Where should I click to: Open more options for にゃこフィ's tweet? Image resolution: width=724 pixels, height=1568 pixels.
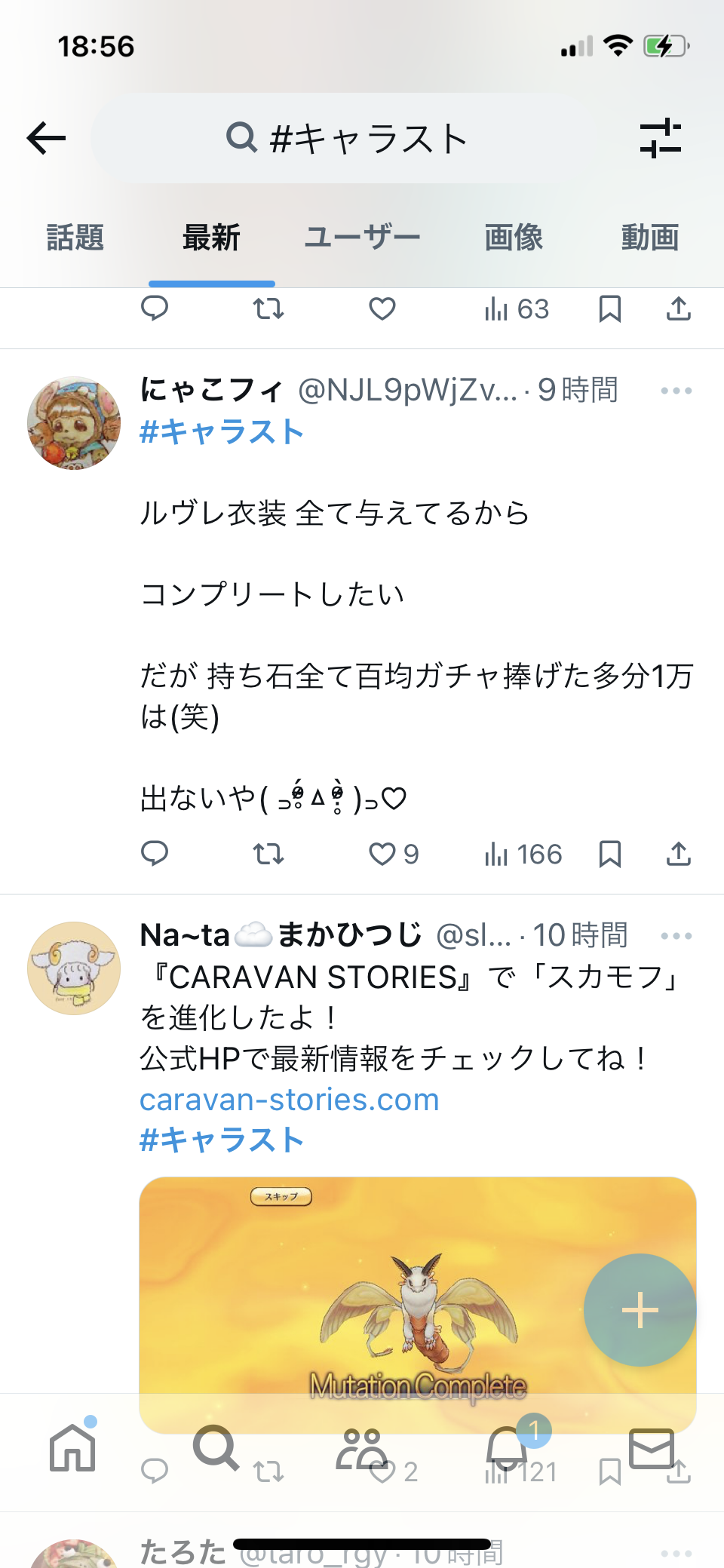pyautogui.click(x=676, y=391)
